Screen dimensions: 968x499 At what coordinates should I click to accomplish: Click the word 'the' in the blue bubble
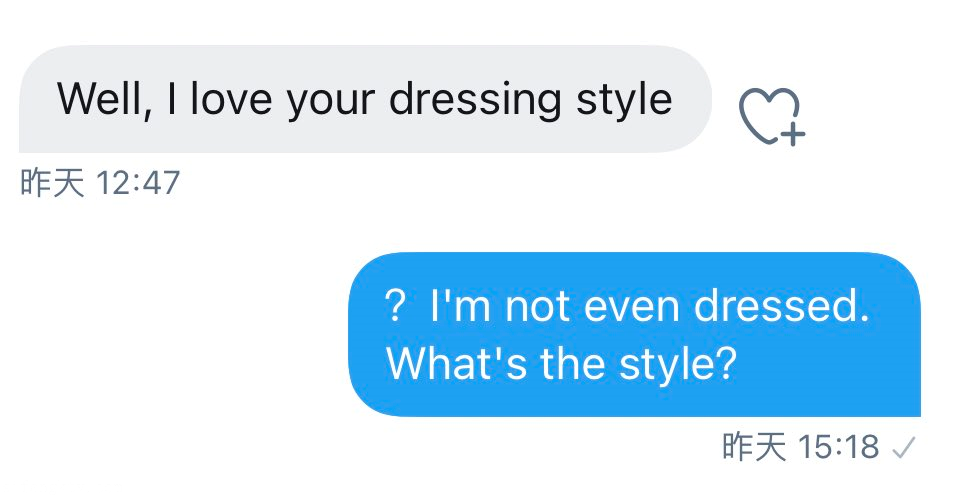[572, 364]
